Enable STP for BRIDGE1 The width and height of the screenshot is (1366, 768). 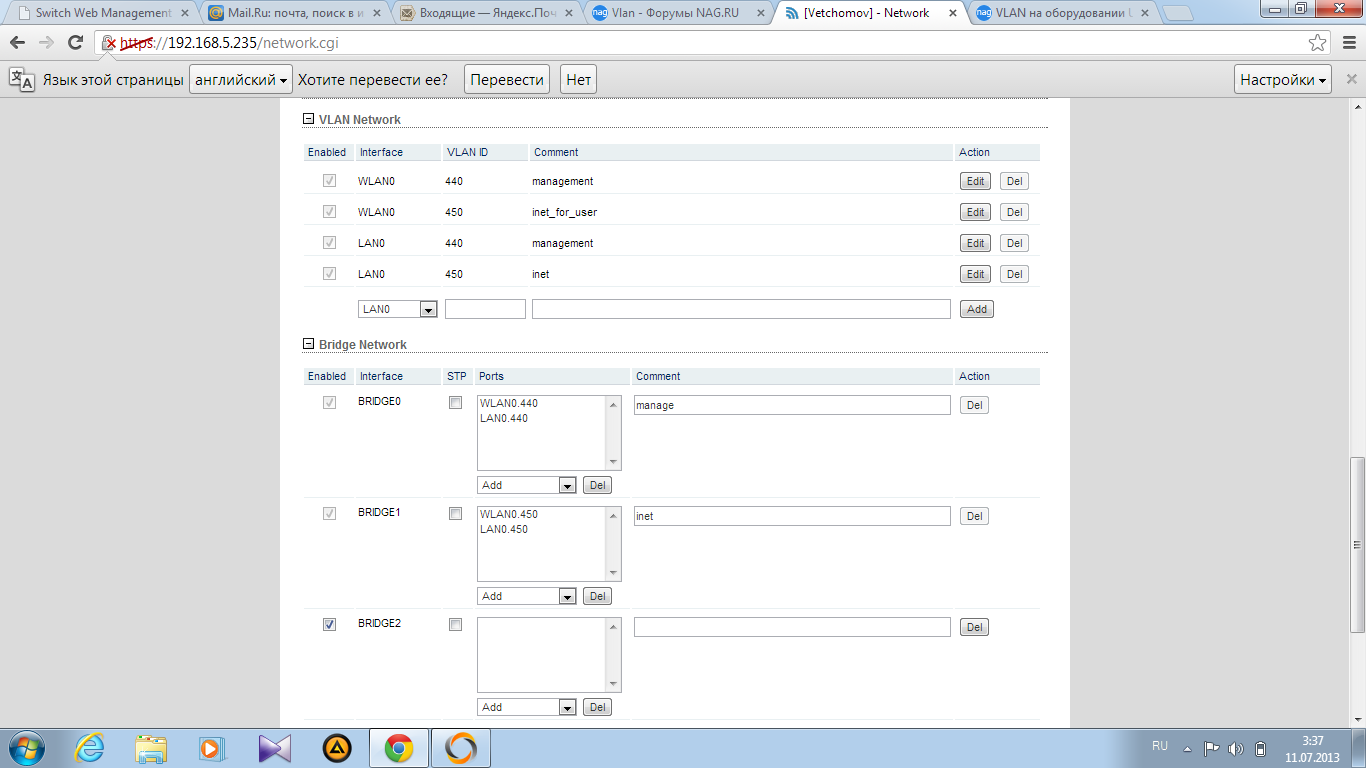click(x=456, y=514)
